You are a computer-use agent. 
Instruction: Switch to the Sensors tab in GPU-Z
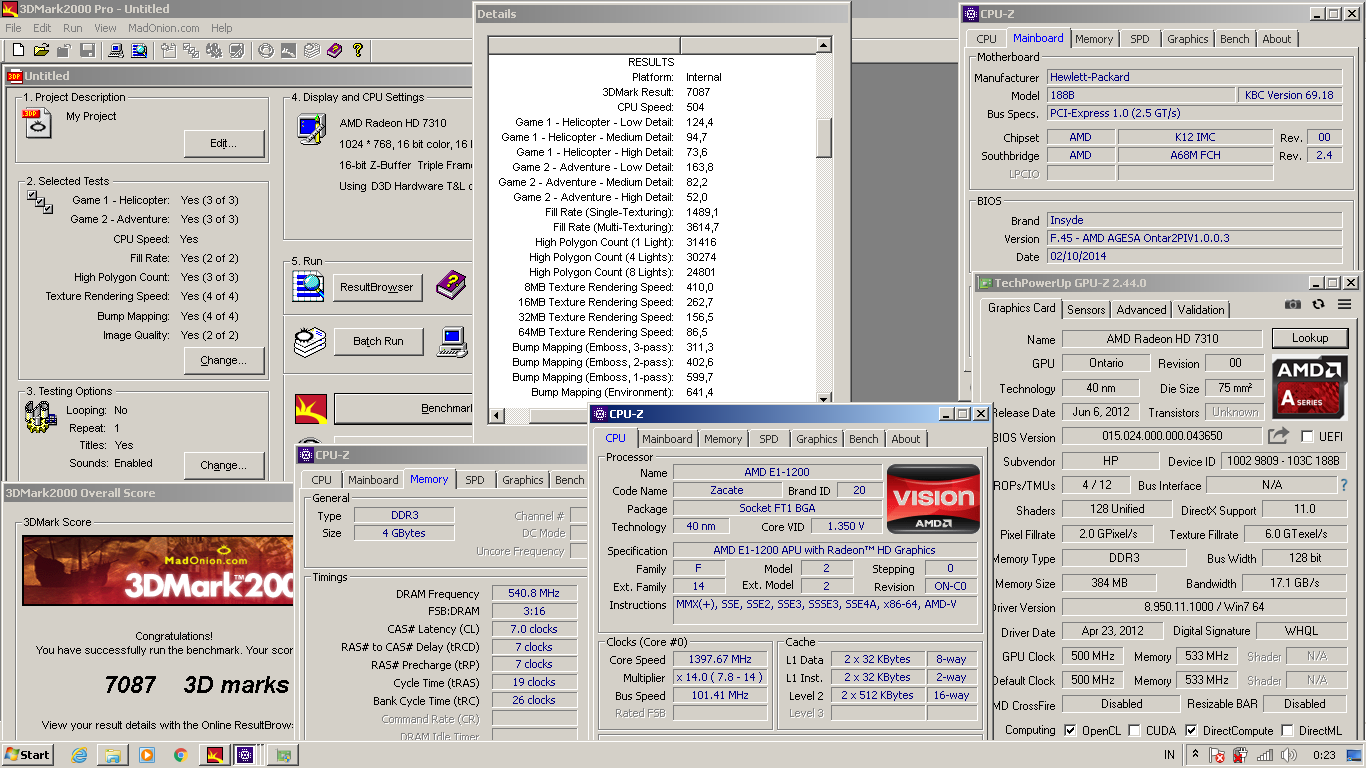pos(1086,310)
